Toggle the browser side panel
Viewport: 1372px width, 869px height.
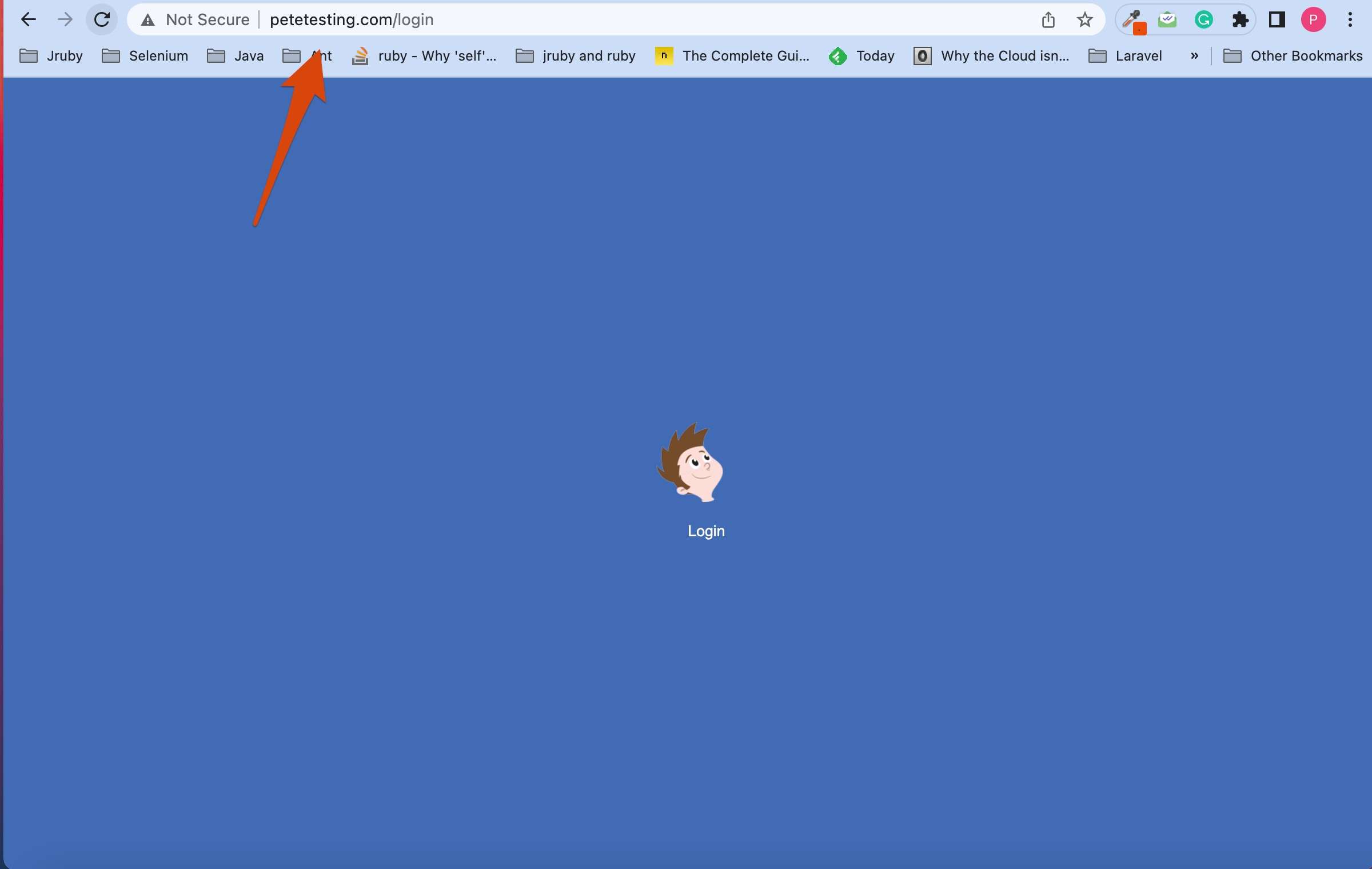coord(1277,20)
